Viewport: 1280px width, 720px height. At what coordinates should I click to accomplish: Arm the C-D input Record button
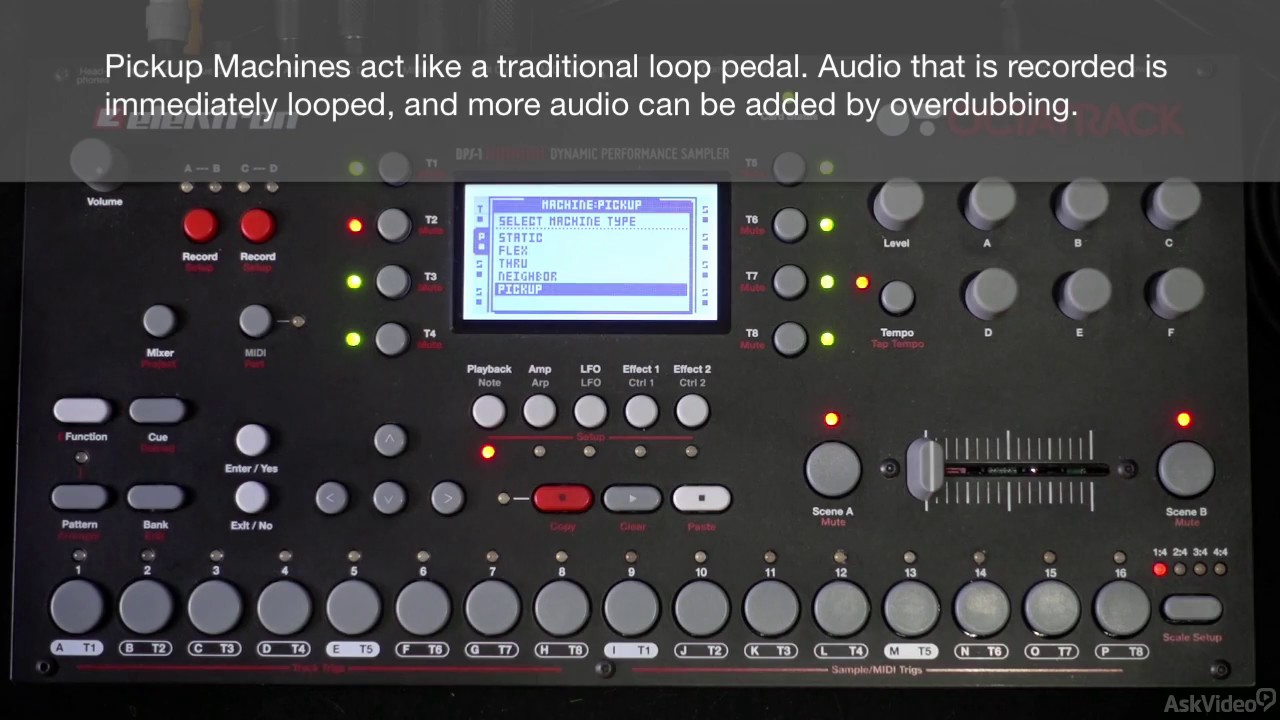coord(258,226)
